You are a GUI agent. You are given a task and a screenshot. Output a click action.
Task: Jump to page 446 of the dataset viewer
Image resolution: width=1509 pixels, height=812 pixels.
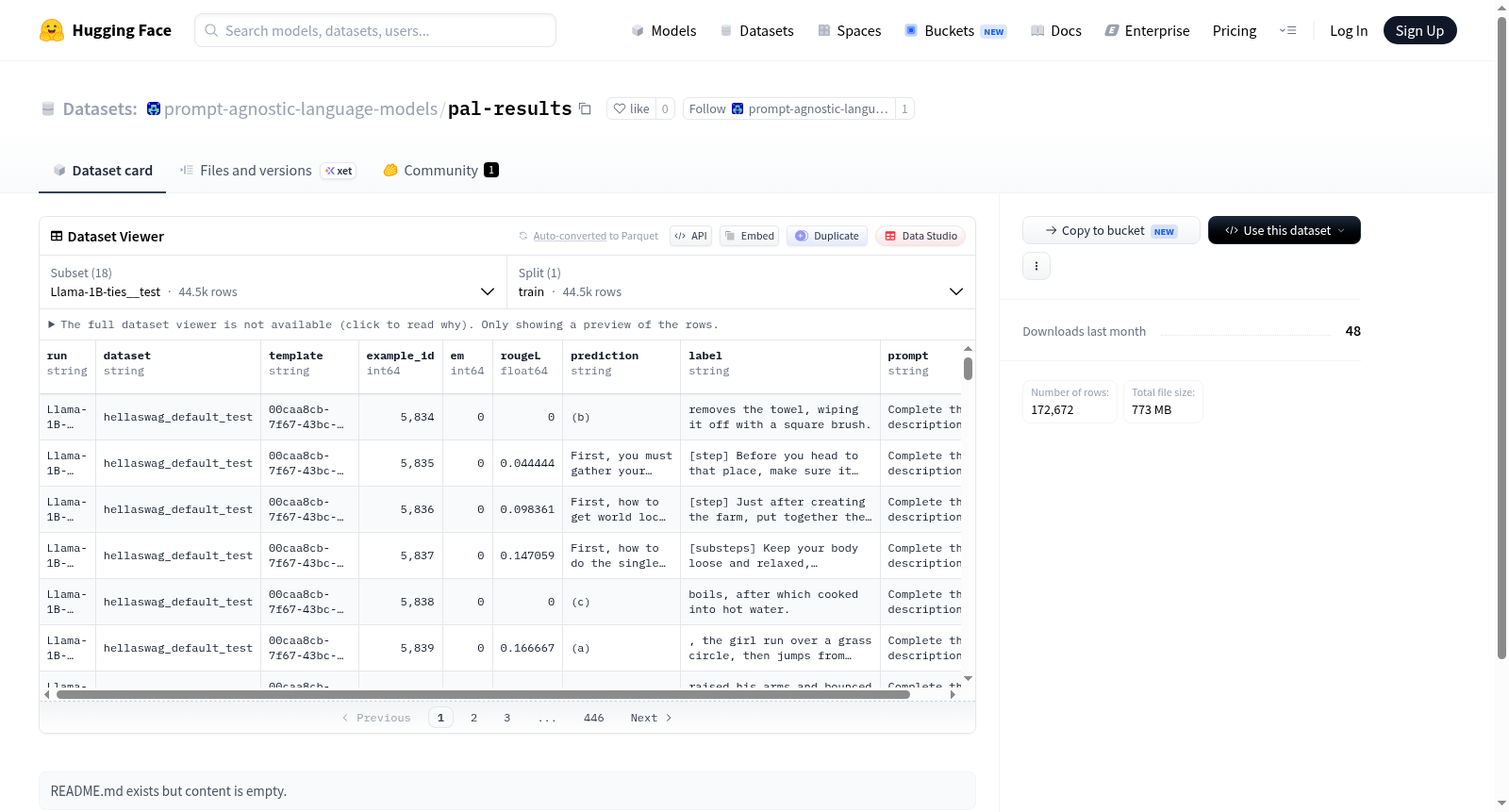[x=594, y=718]
